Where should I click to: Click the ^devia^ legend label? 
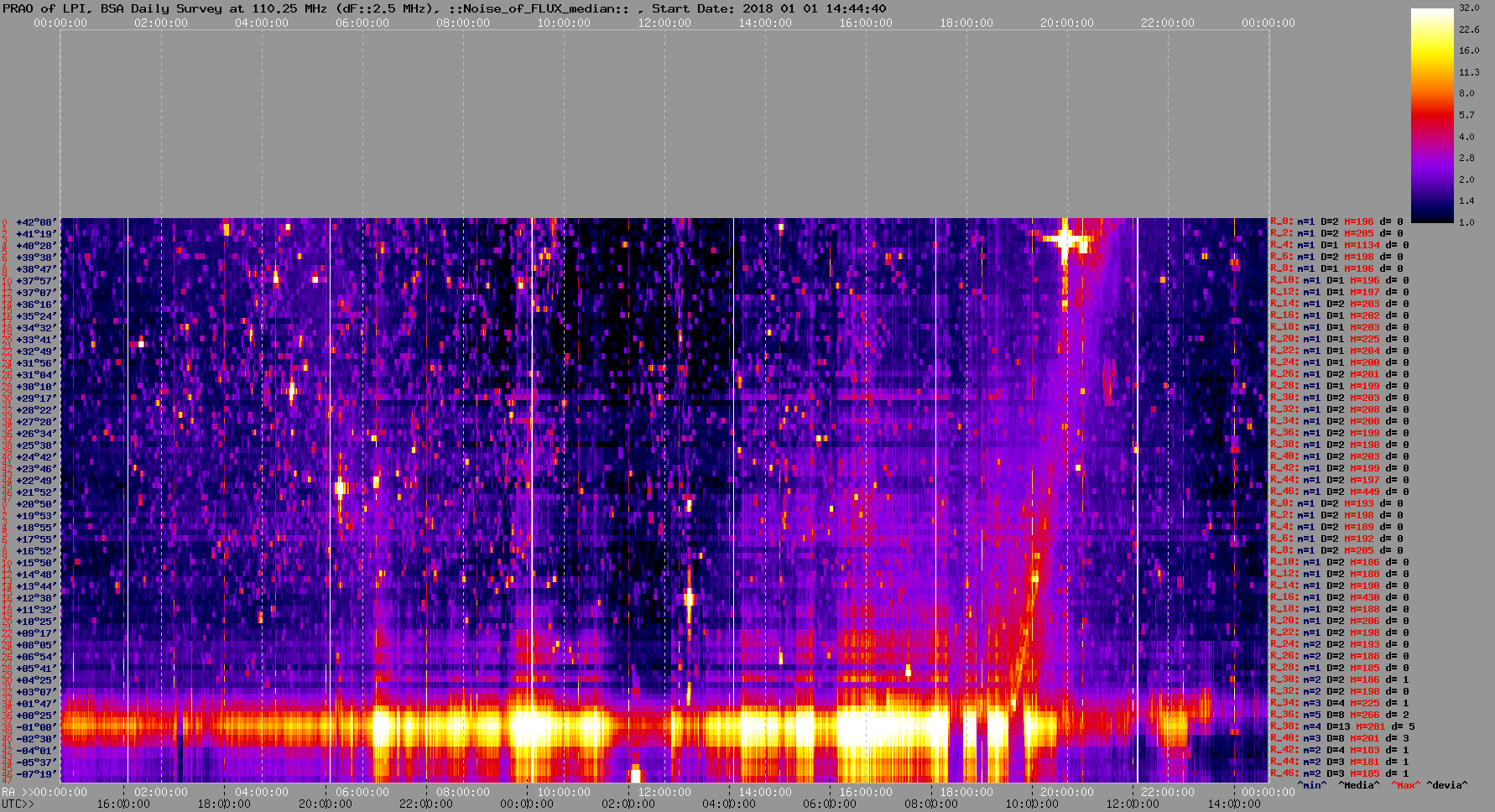pyautogui.click(x=1447, y=785)
